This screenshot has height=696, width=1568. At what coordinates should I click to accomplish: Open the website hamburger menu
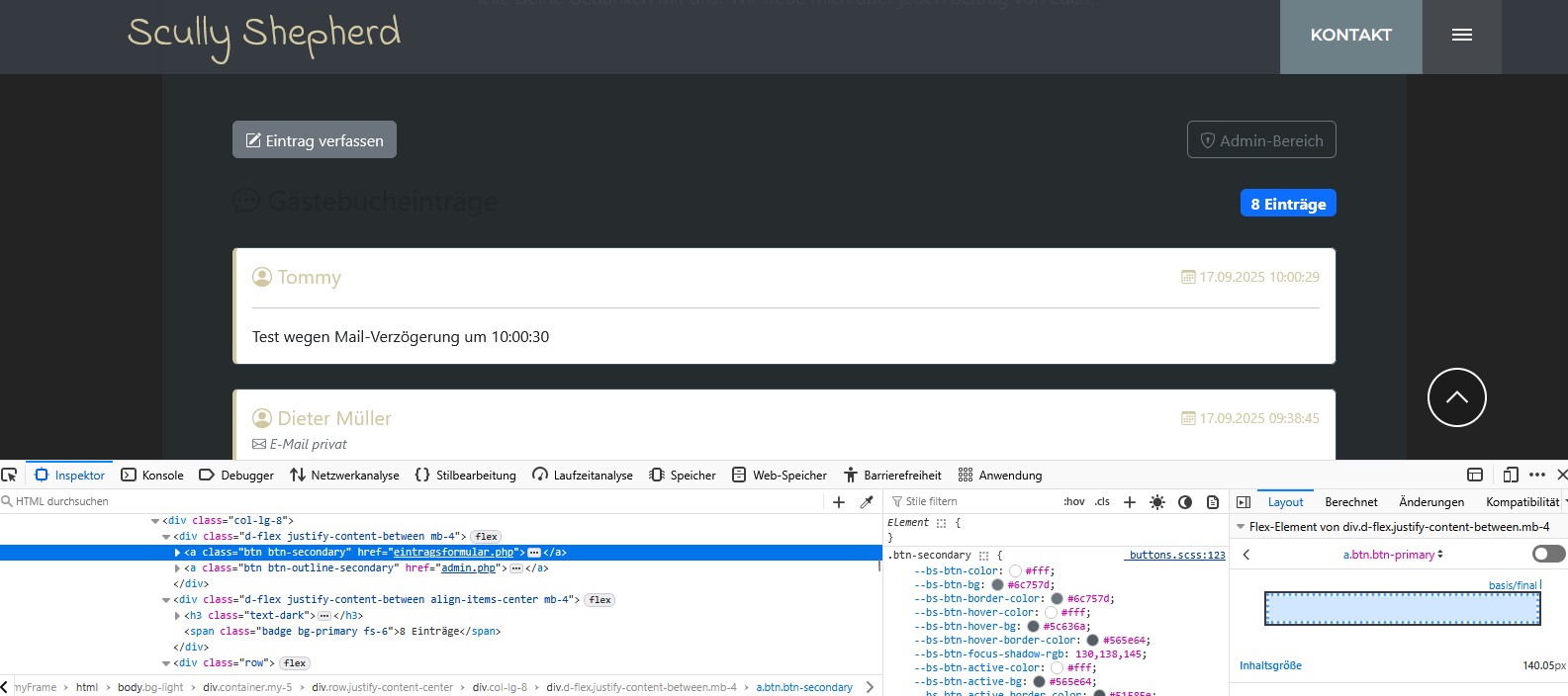(x=1462, y=36)
